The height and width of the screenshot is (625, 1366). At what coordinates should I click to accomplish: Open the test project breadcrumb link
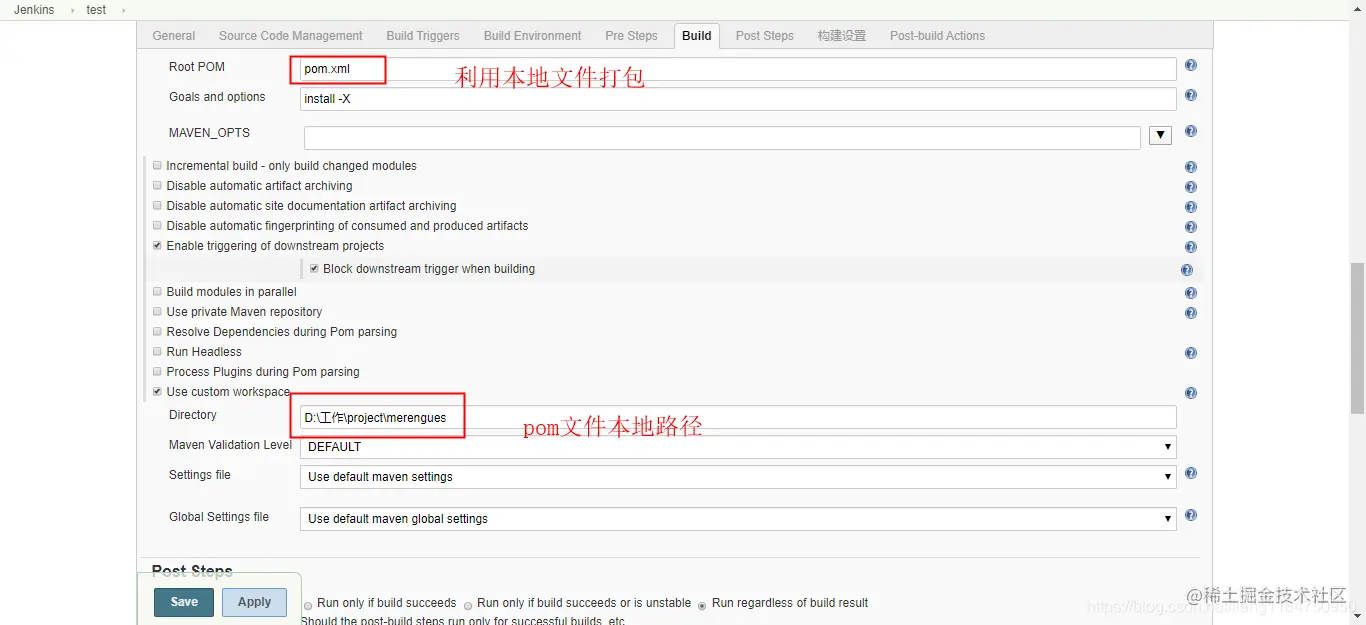pyautogui.click(x=96, y=10)
